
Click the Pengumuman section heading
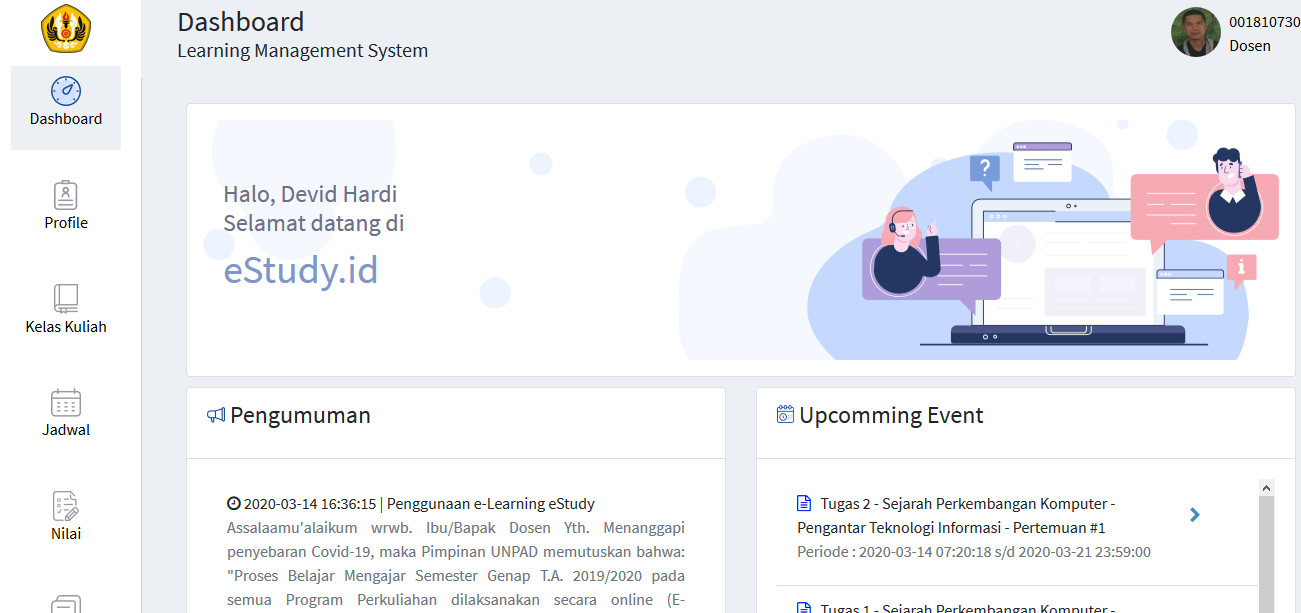[301, 415]
